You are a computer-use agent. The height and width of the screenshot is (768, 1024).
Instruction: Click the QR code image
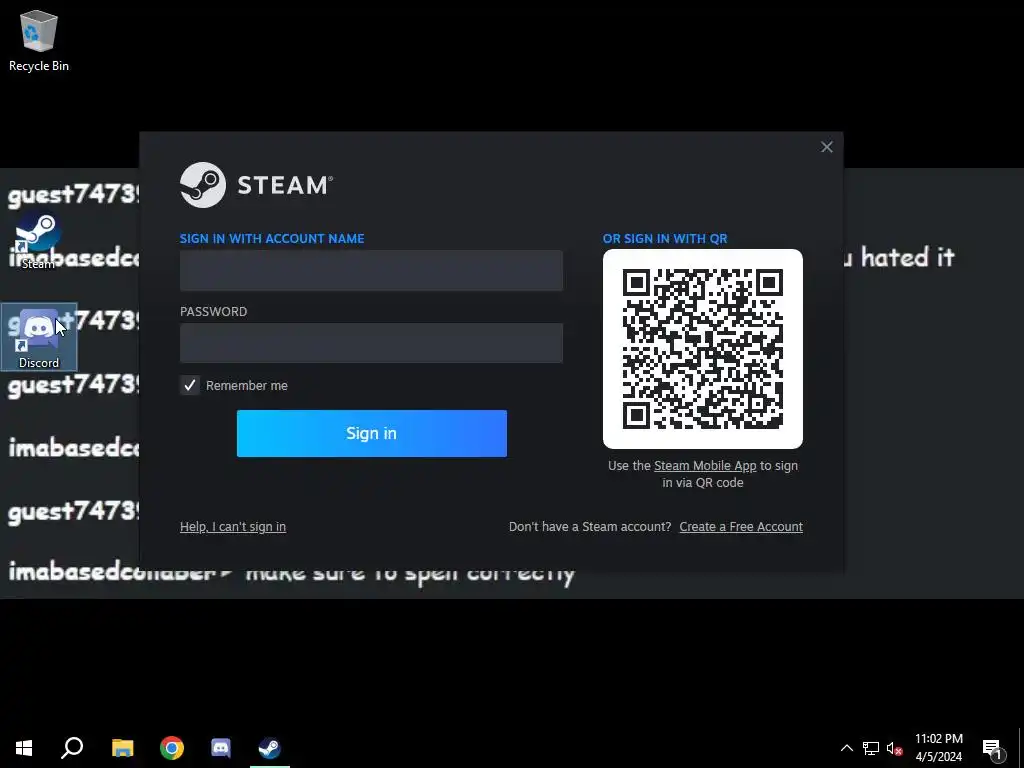point(703,349)
